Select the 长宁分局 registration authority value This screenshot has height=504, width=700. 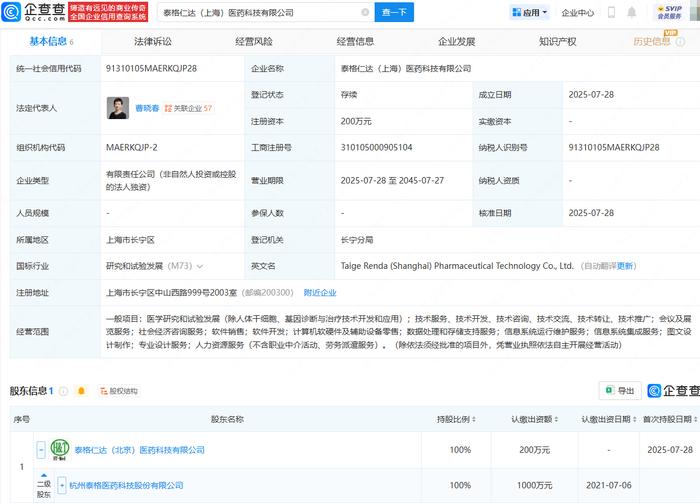357,240
